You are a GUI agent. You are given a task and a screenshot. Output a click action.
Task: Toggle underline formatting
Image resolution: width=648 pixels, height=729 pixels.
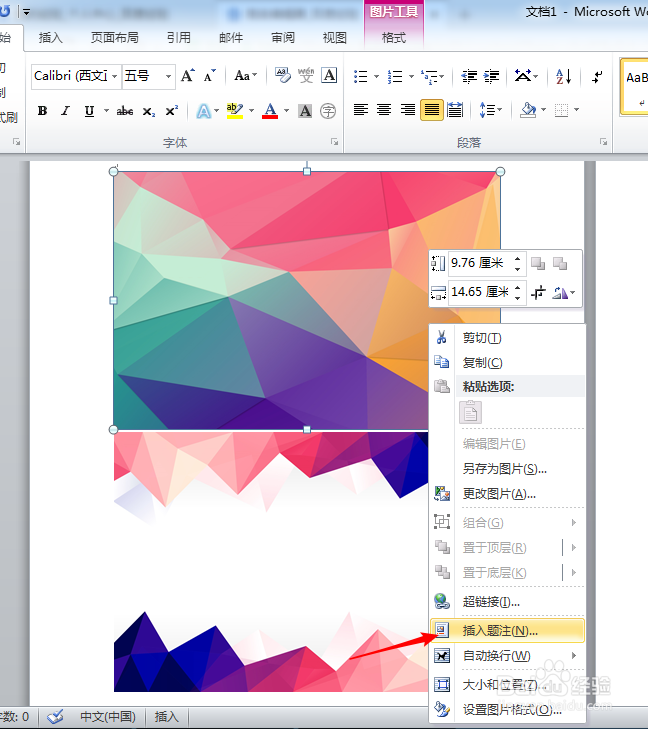tap(89, 111)
